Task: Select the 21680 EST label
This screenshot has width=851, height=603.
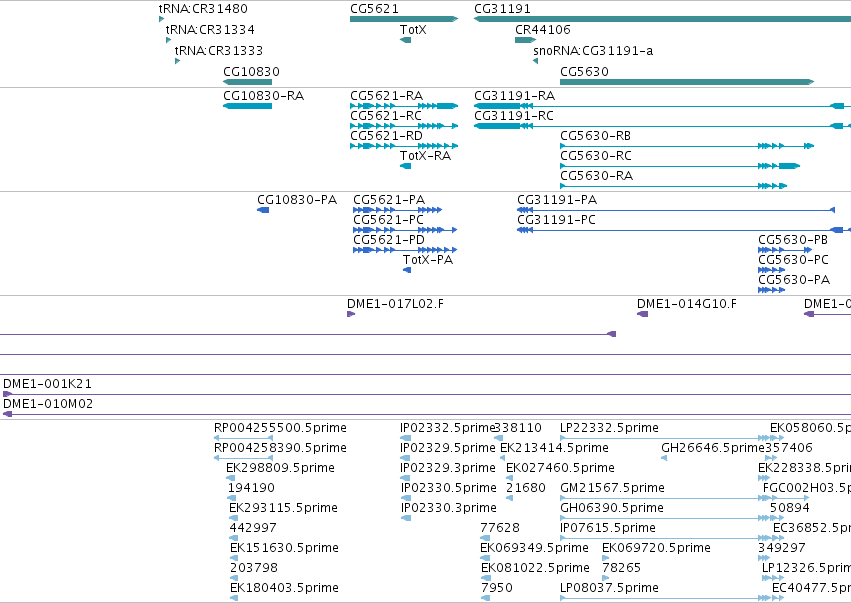Action: pyautogui.click(x=526, y=488)
